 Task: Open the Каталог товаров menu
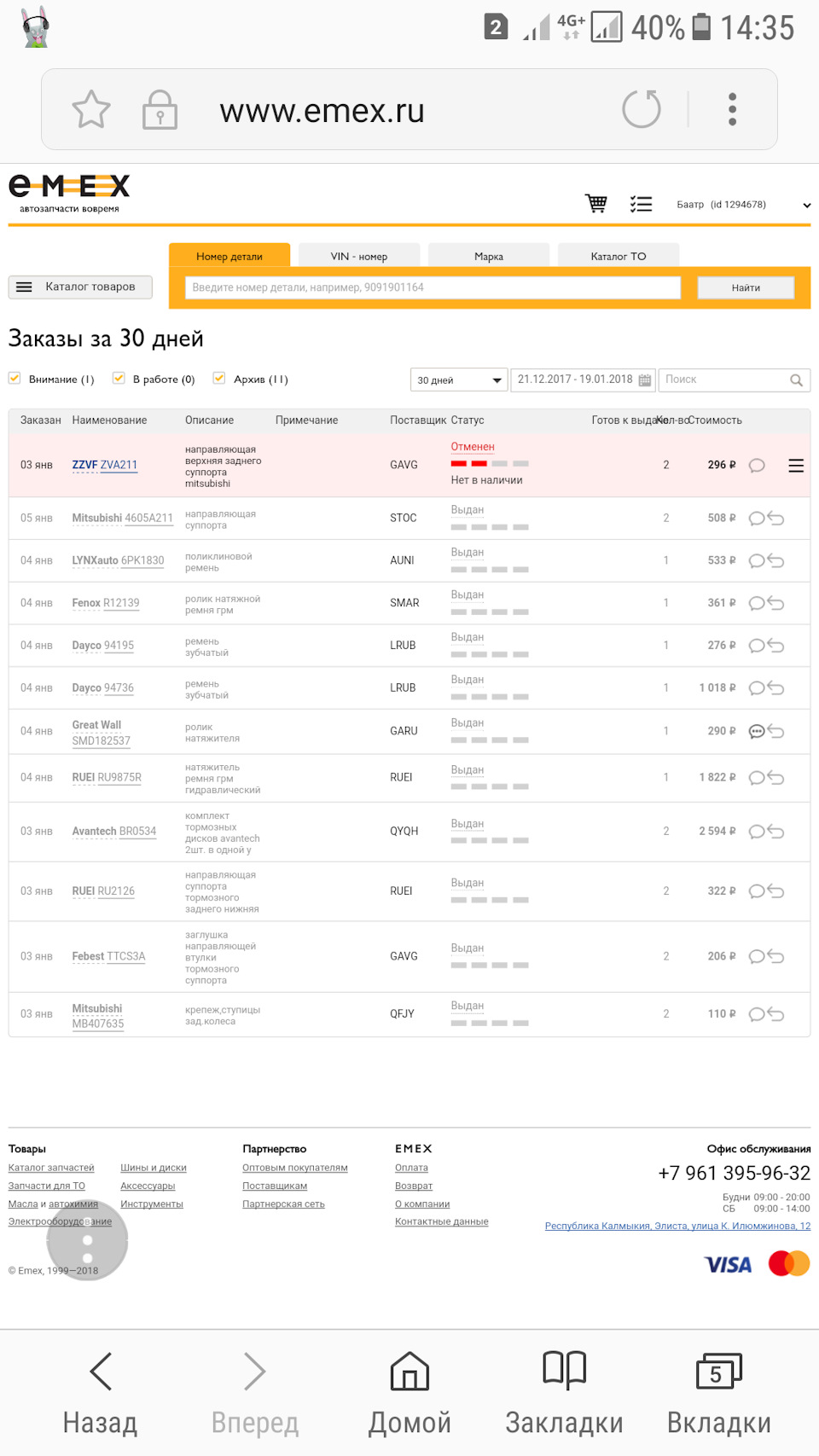80,287
